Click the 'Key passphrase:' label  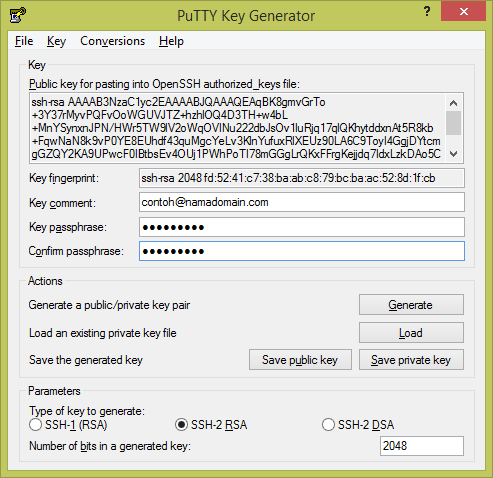coord(68,227)
